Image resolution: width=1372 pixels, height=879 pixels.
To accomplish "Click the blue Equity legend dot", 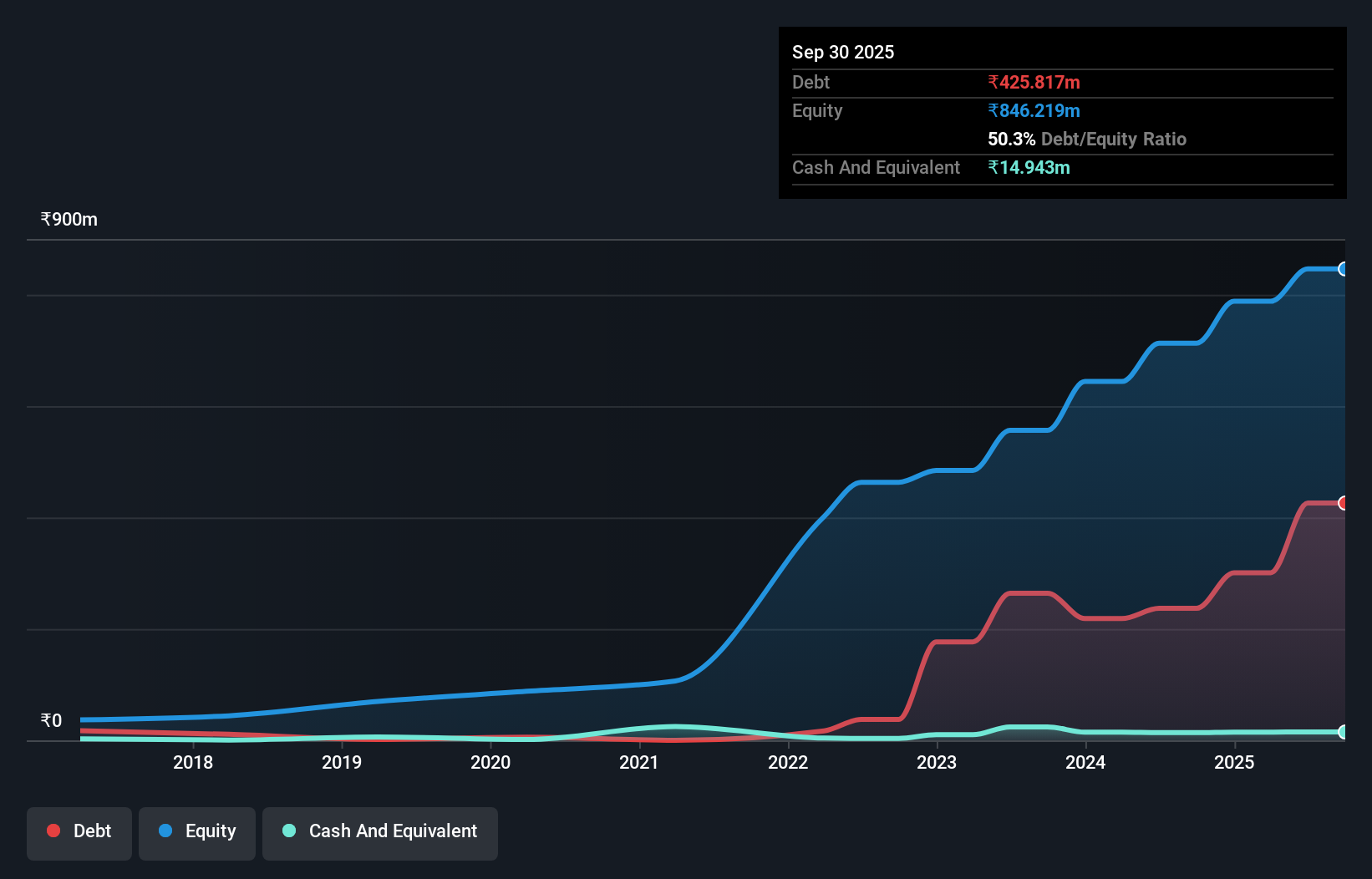I will pyautogui.click(x=166, y=831).
